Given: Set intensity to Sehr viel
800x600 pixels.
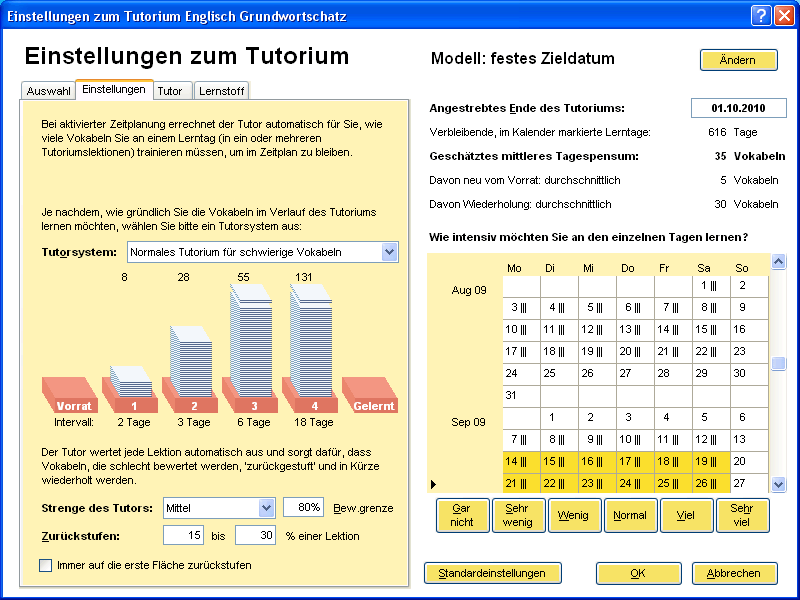Looking at the screenshot, I should [x=742, y=515].
